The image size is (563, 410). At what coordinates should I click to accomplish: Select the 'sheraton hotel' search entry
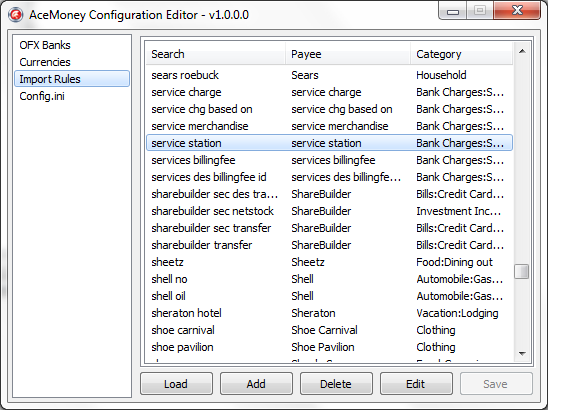(x=186, y=313)
